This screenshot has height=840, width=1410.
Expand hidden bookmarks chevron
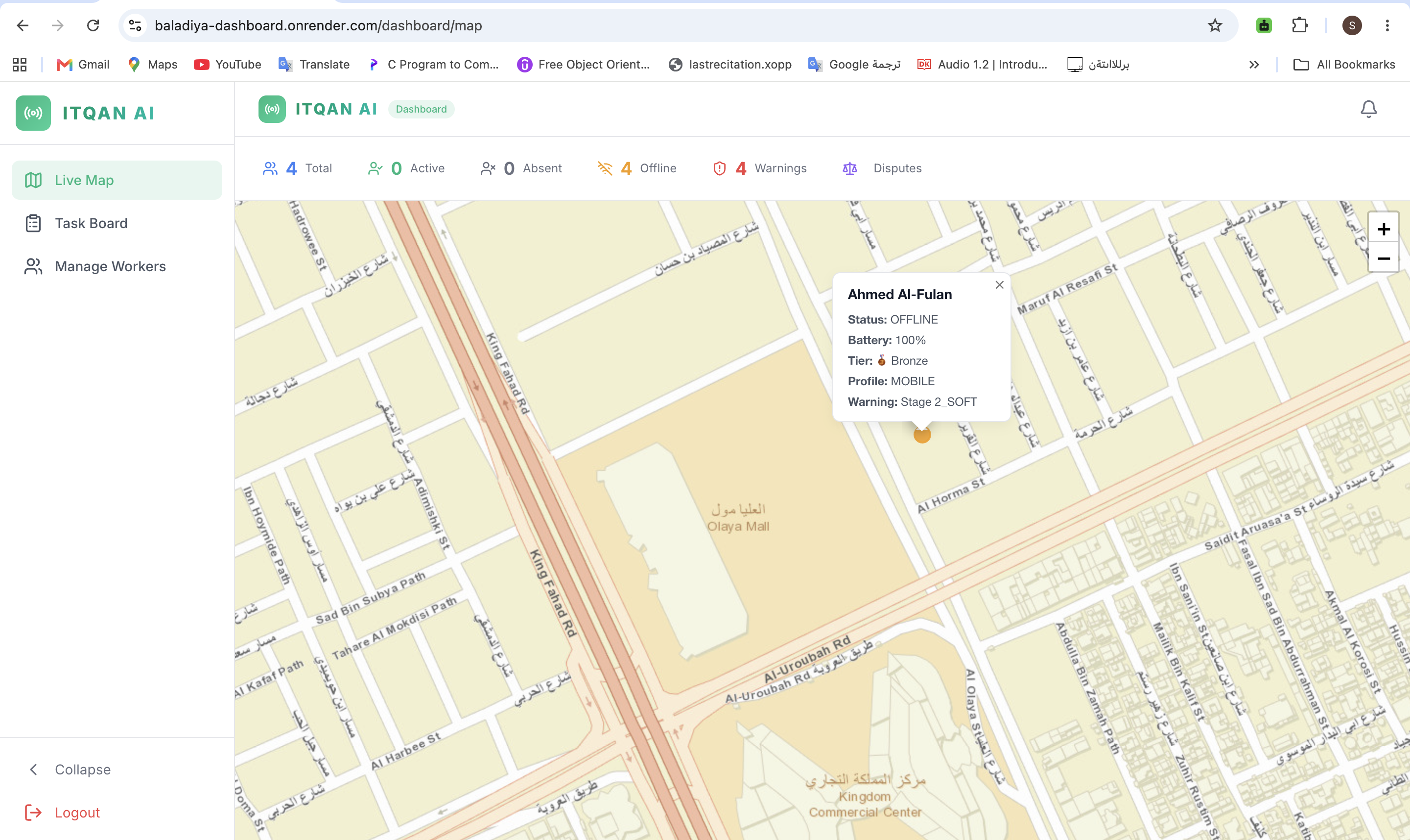[x=1254, y=65]
